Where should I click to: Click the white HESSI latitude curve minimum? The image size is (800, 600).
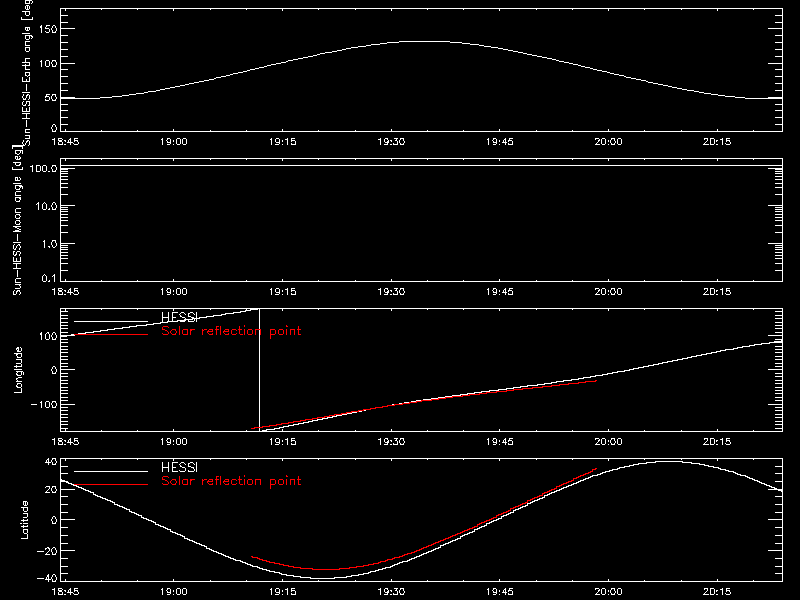[326, 578]
